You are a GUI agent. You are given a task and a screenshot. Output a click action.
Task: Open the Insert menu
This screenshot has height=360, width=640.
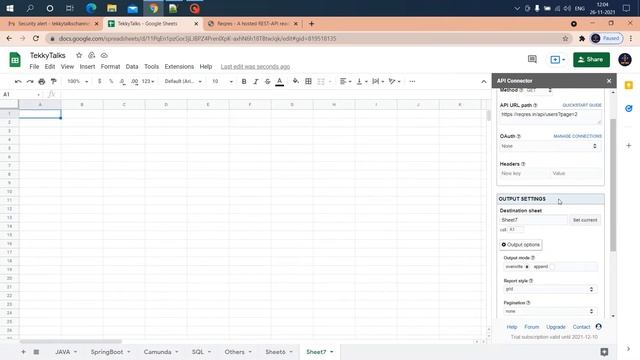point(87,67)
